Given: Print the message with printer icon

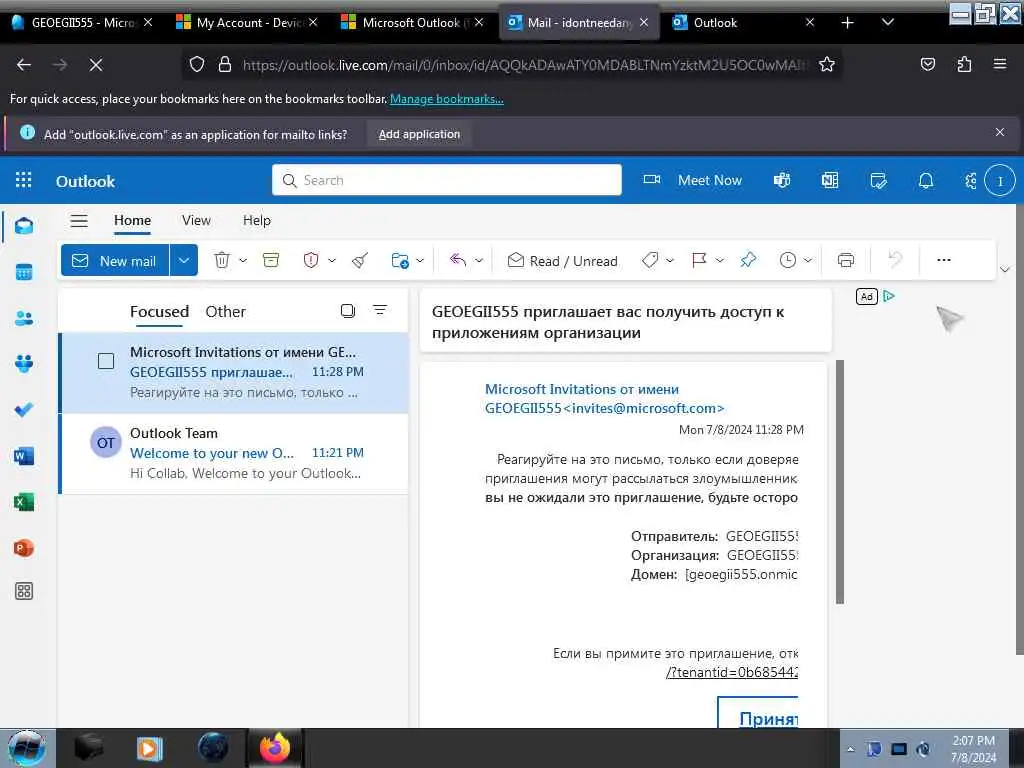Looking at the screenshot, I should tap(846, 260).
